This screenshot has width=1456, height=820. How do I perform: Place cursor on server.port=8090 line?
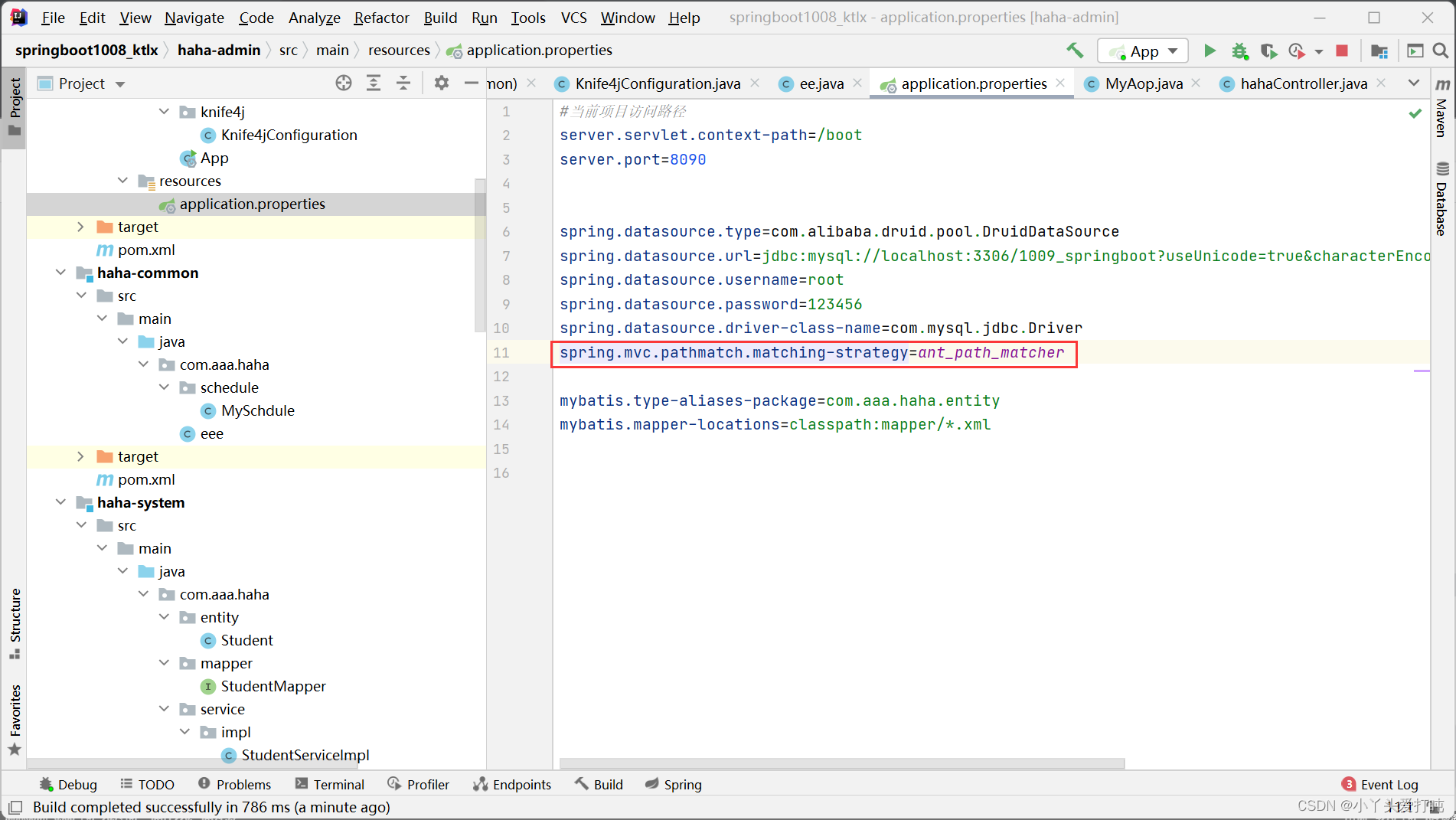coord(633,159)
